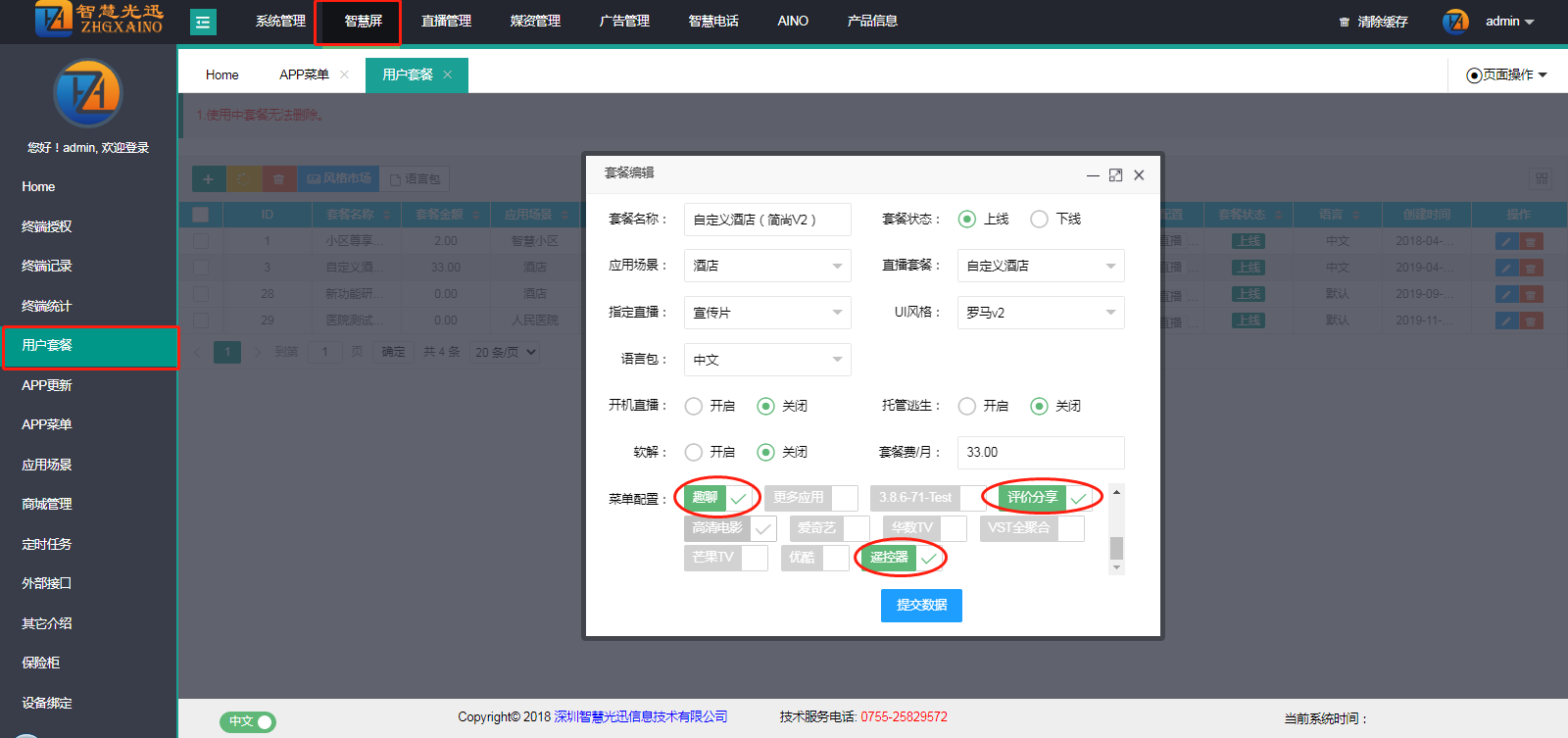The image size is (1568, 738).
Task: Click the 套餐费/月 input field
Action: [x=1040, y=452]
